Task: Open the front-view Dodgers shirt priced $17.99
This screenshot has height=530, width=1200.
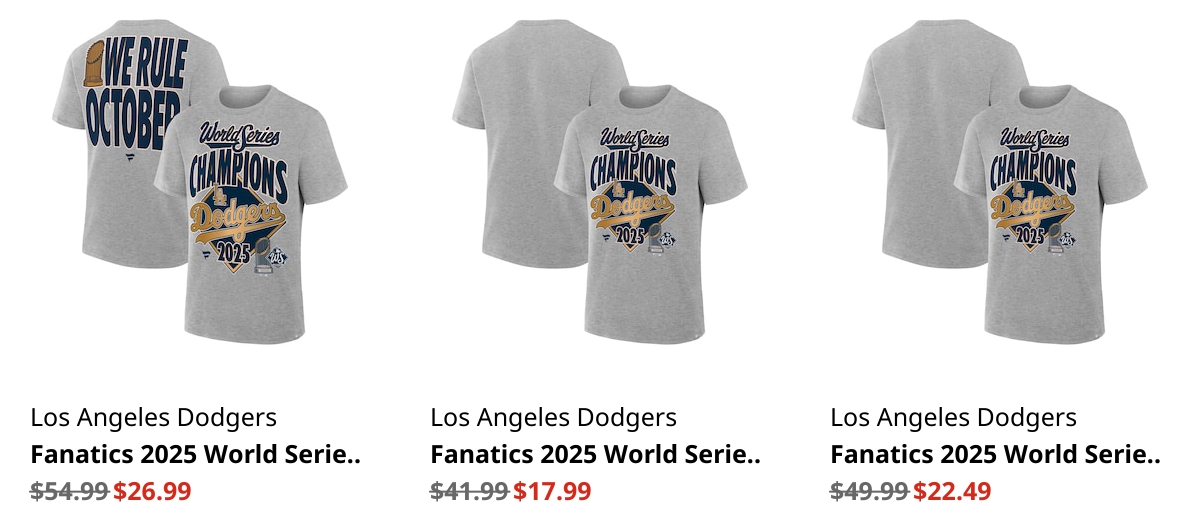Action: click(x=650, y=215)
